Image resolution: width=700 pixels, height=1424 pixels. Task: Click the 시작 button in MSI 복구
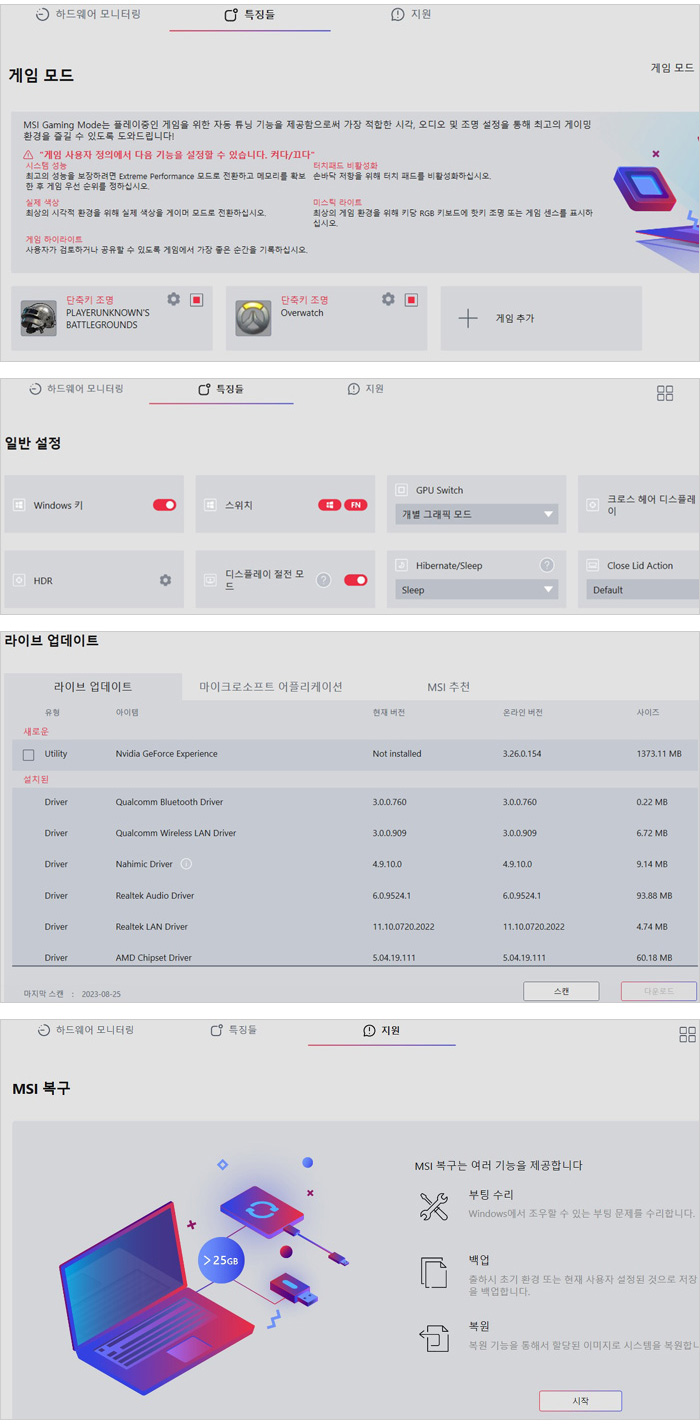tap(580, 1401)
